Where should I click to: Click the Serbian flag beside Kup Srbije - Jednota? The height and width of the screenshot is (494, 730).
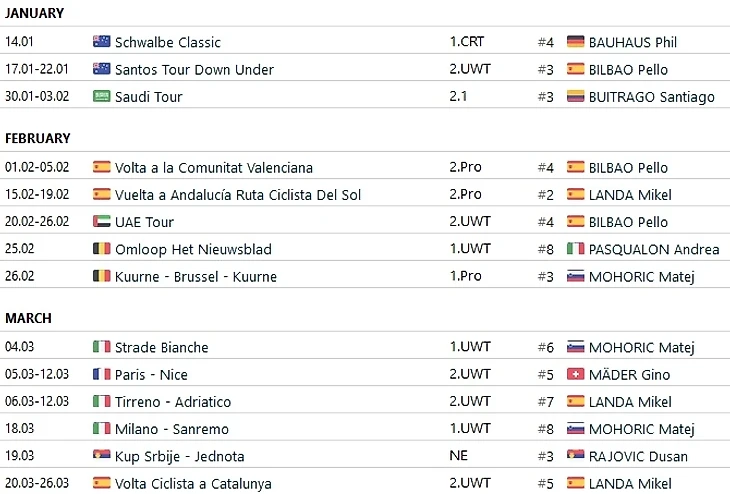[x=101, y=457]
